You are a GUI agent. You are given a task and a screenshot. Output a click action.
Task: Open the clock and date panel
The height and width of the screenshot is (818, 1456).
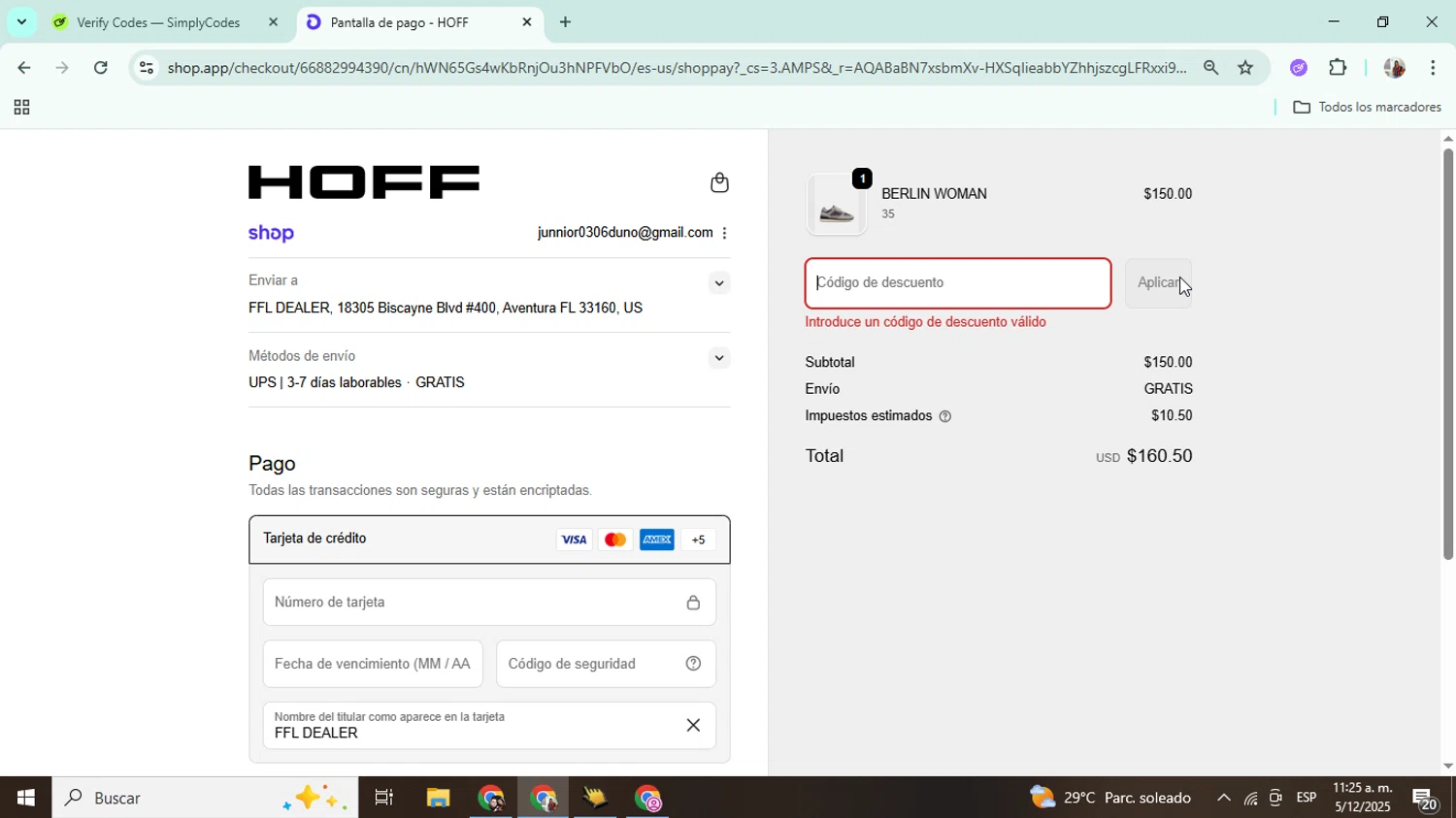tap(1362, 799)
